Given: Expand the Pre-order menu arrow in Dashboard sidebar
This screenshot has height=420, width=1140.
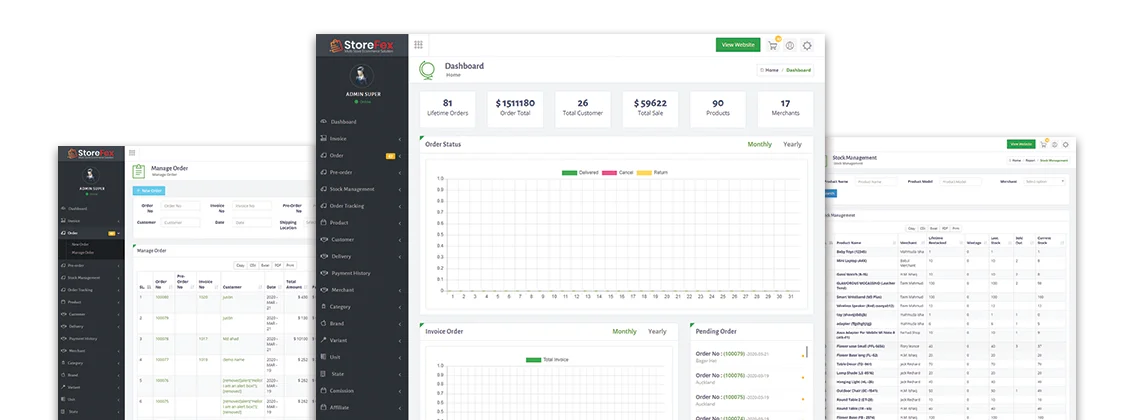Looking at the screenshot, I should [400, 172].
